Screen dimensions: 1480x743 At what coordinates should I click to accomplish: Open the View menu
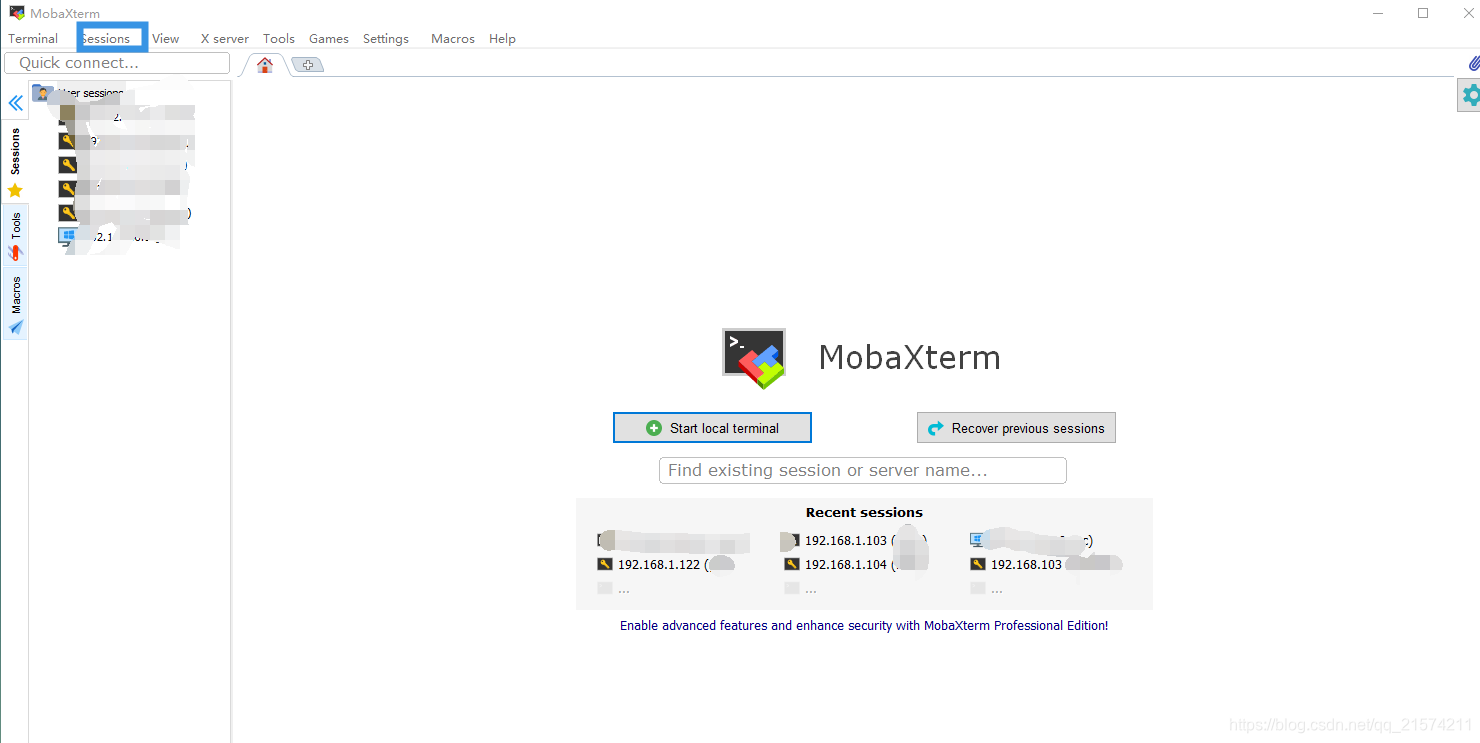point(166,39)
